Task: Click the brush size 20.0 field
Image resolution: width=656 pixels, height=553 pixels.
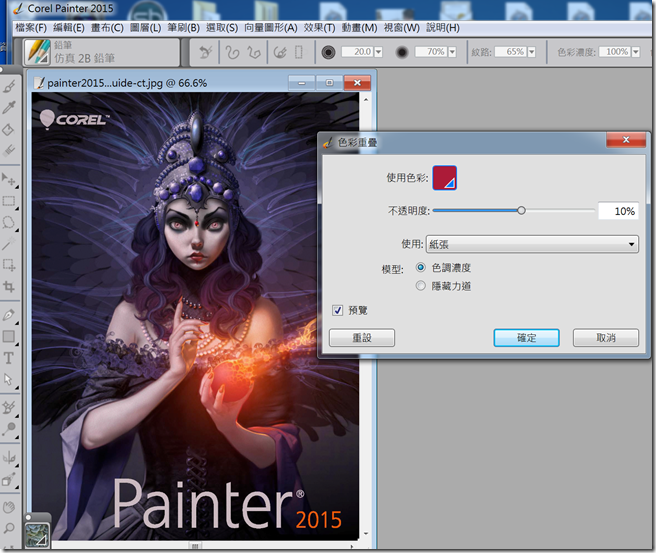Action: pos(358,52)
